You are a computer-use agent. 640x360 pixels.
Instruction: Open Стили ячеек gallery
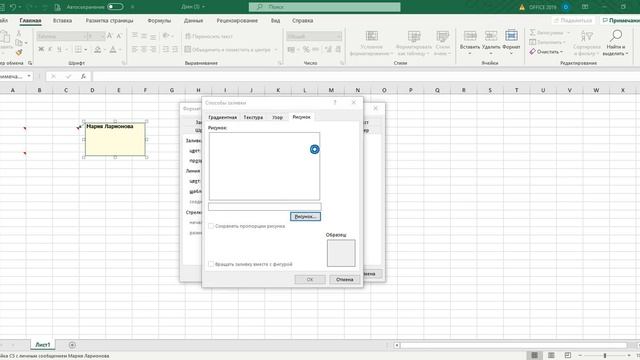pyautogui.click(x=442, y=43)
